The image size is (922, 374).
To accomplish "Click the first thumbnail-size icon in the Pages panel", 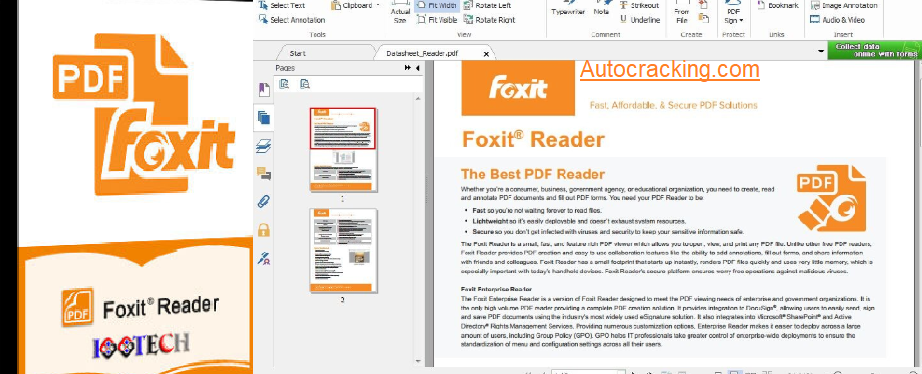I will tap(284, 84).
